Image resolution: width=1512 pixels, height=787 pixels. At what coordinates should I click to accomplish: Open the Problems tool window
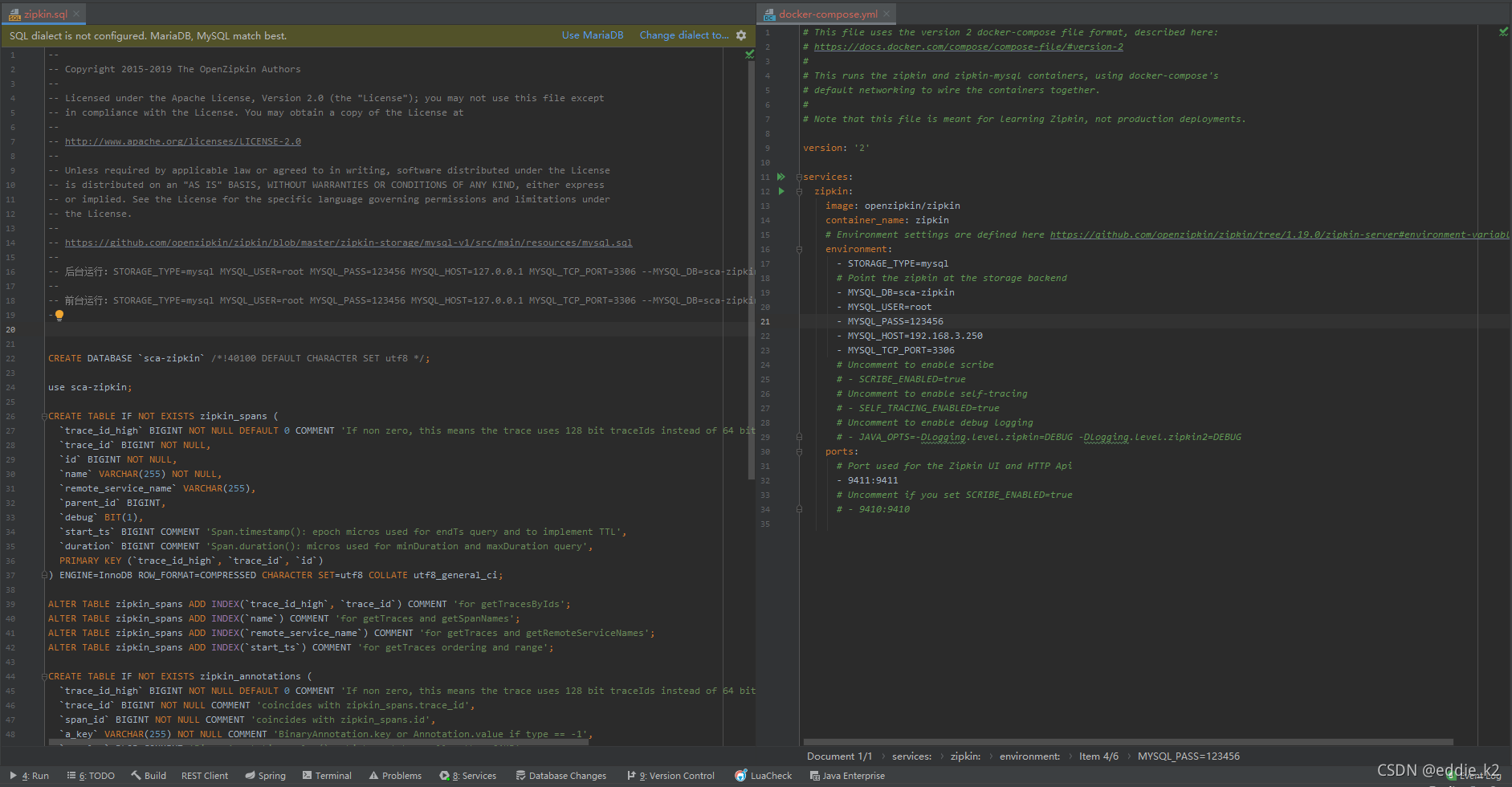coord(395,776)
